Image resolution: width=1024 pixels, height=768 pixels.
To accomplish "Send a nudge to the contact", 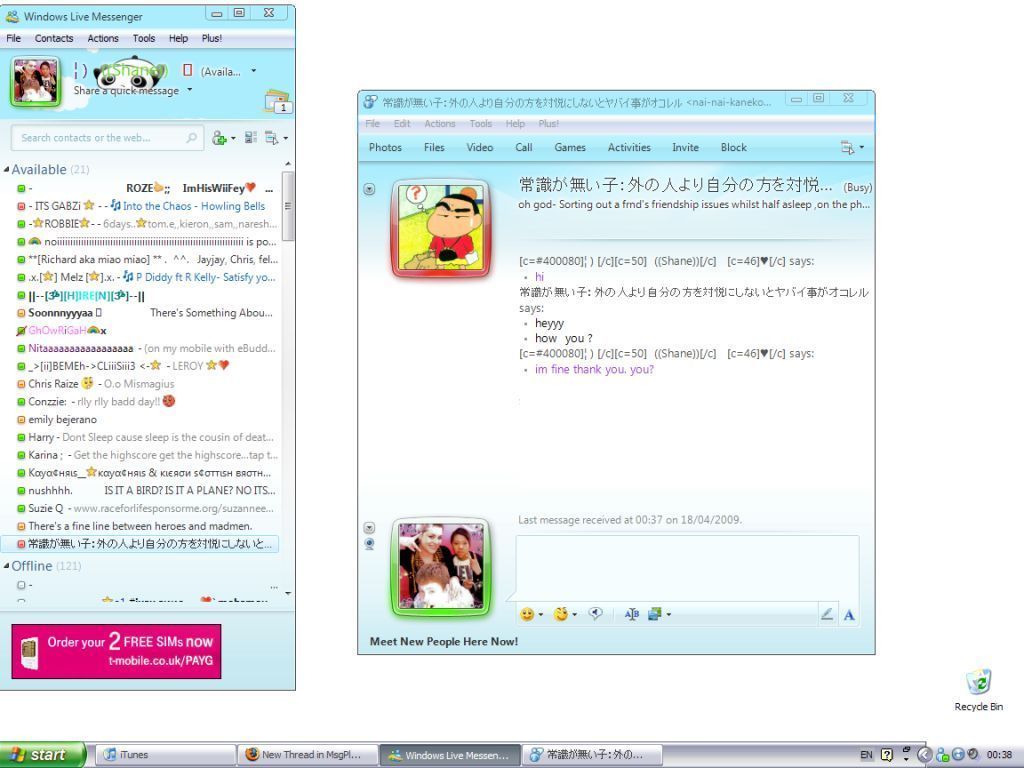I will click(596, 614).
